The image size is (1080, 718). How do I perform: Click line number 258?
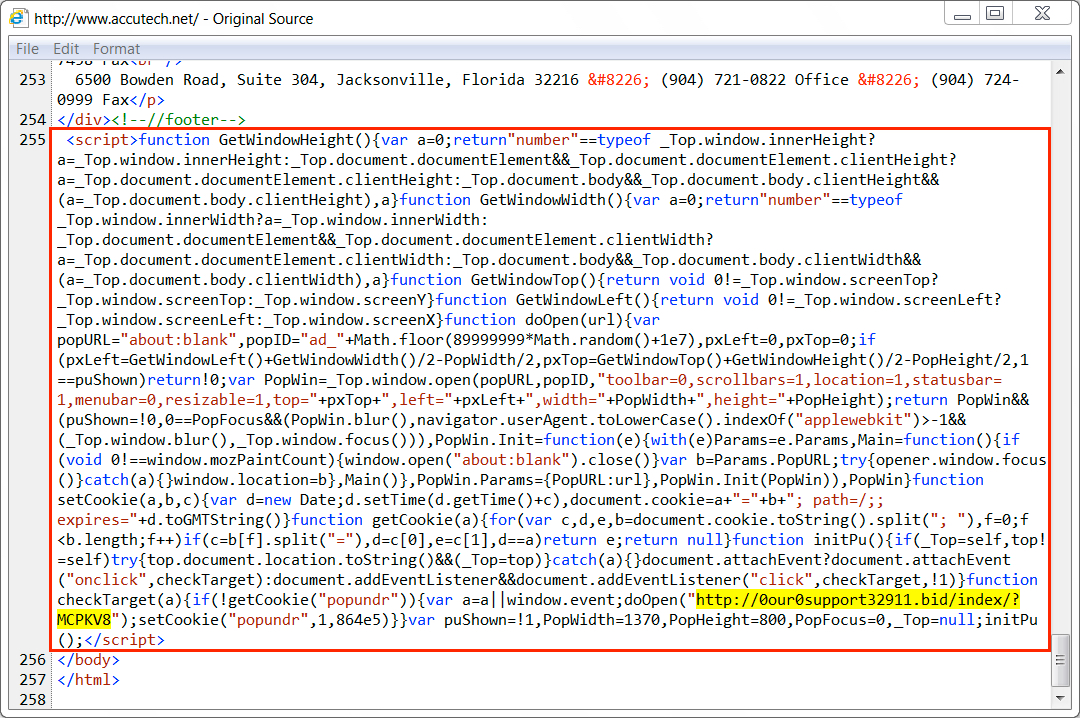32,700
